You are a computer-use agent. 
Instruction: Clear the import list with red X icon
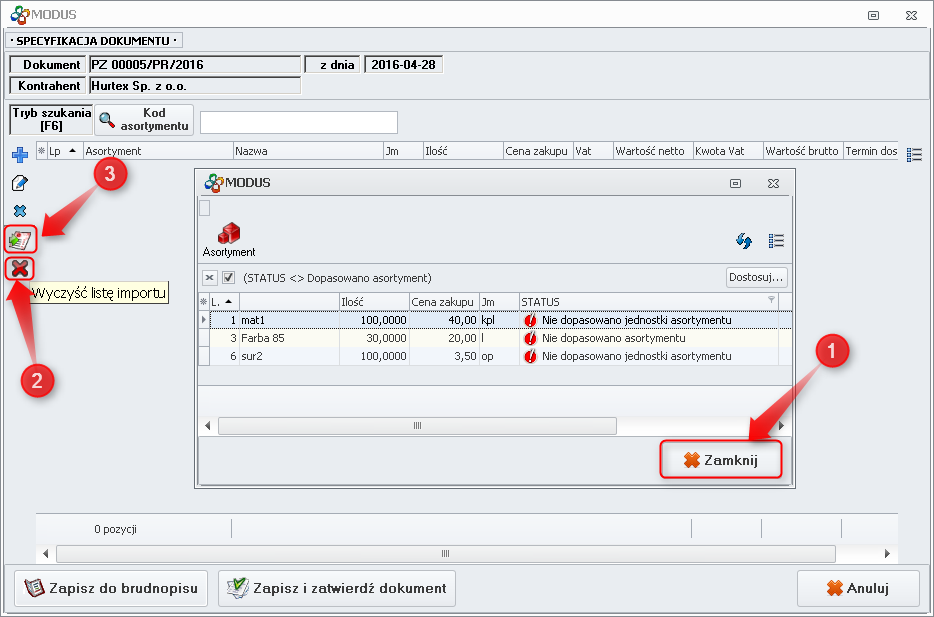point(19,268)
